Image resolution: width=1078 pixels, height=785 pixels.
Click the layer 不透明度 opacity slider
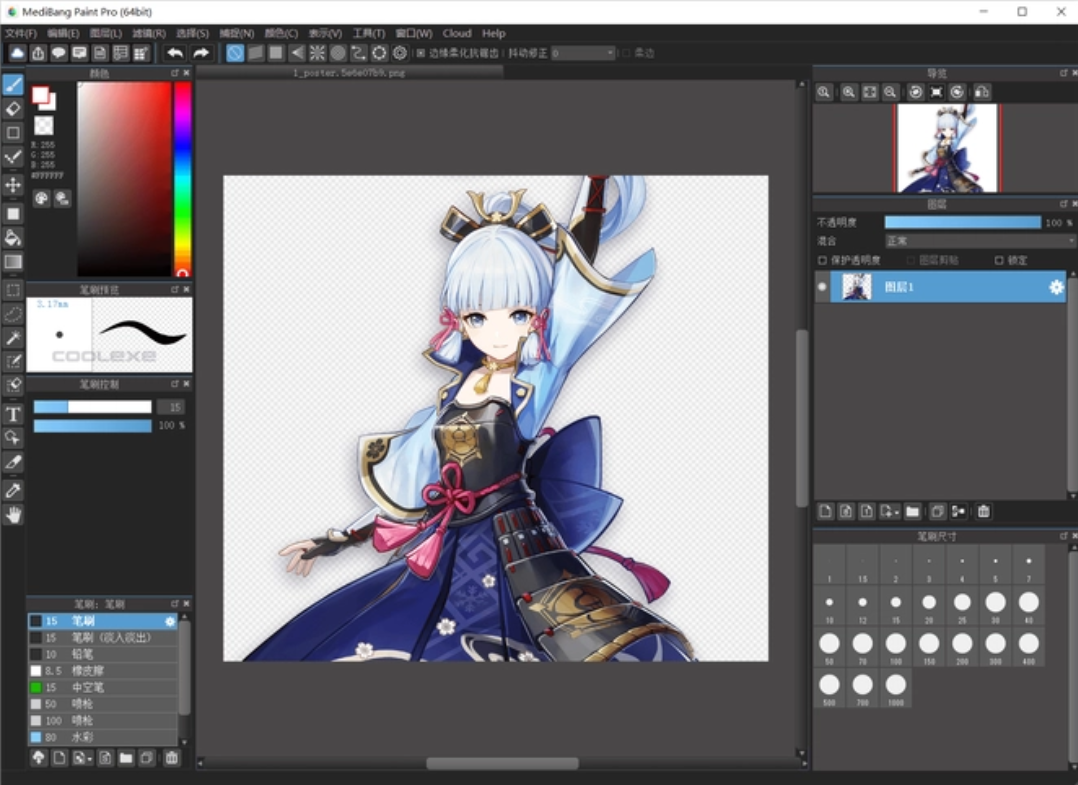point(962,222)
